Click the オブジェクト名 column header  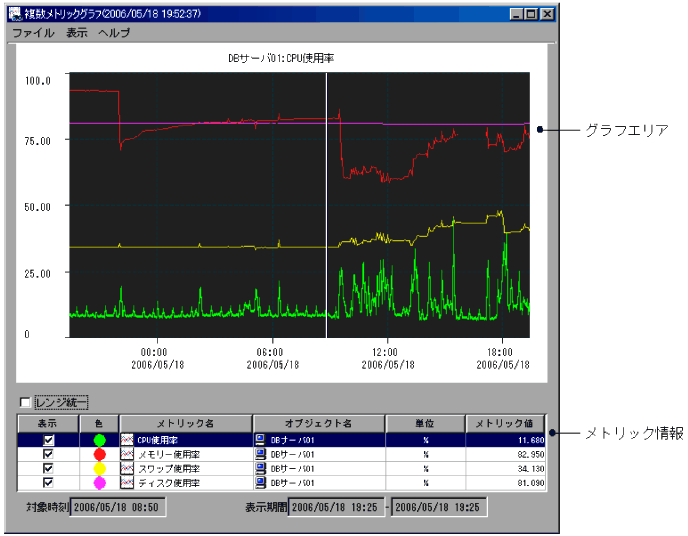coord(318,423)
